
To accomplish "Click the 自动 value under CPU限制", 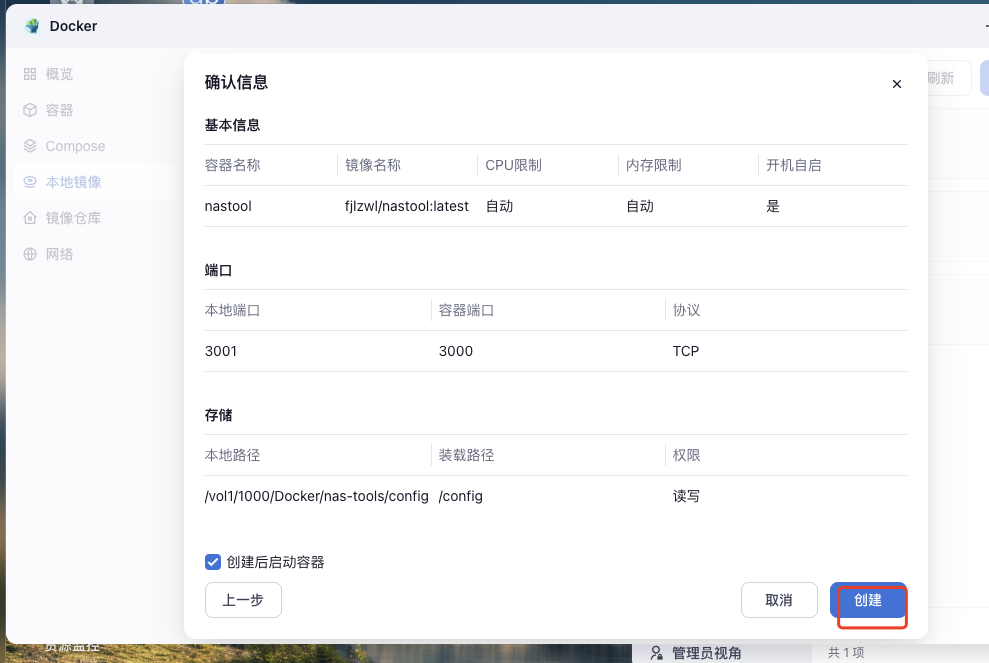I will [x=499, y=206].
